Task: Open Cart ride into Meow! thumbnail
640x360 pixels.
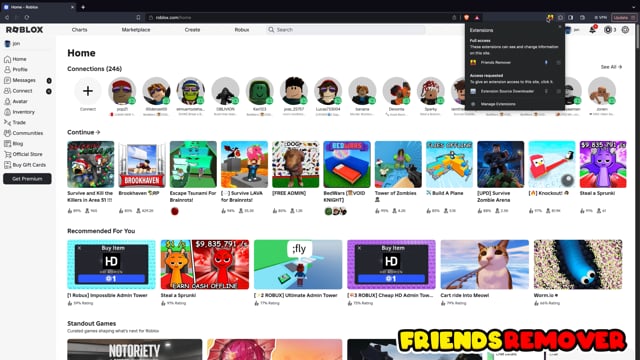Action: [x=484, y=264]
